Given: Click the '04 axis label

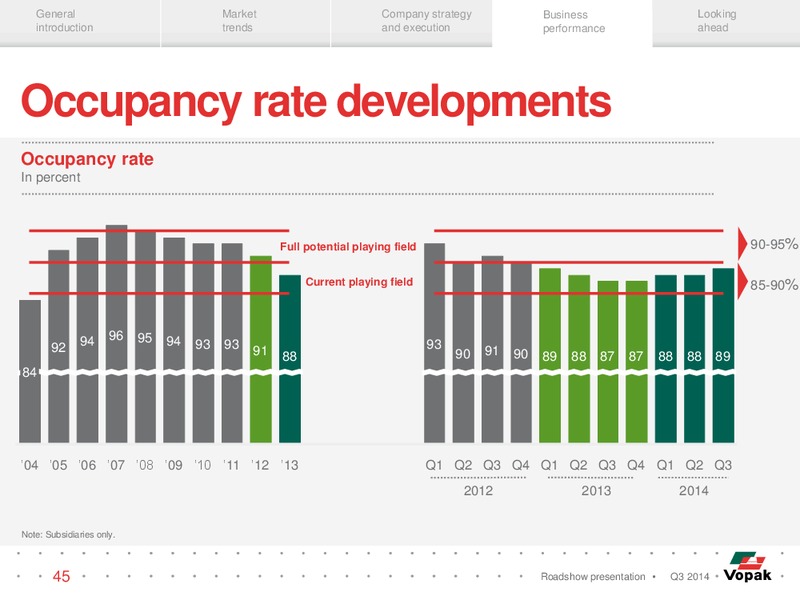Looking at the screenshot, I should 30,465.
